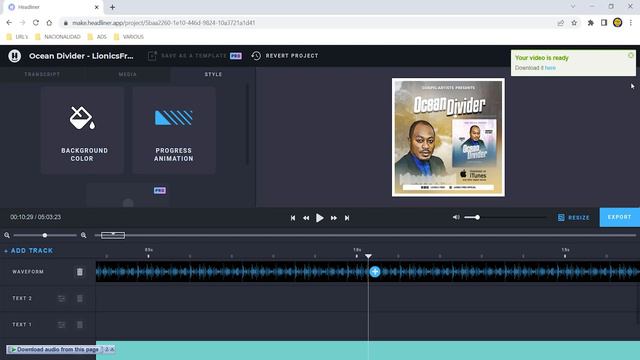Bookmark this page with the star icon
The height and width of the screenshot is (360, 640).
click(574, 23)
